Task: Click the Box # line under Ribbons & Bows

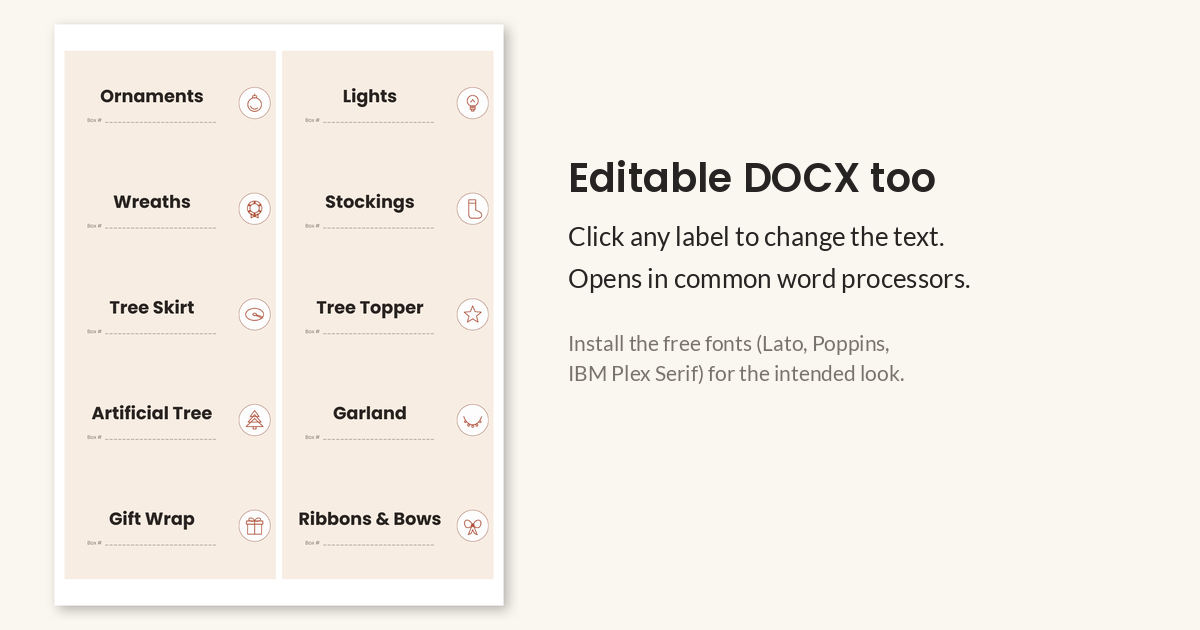Action: click(369, 543)
